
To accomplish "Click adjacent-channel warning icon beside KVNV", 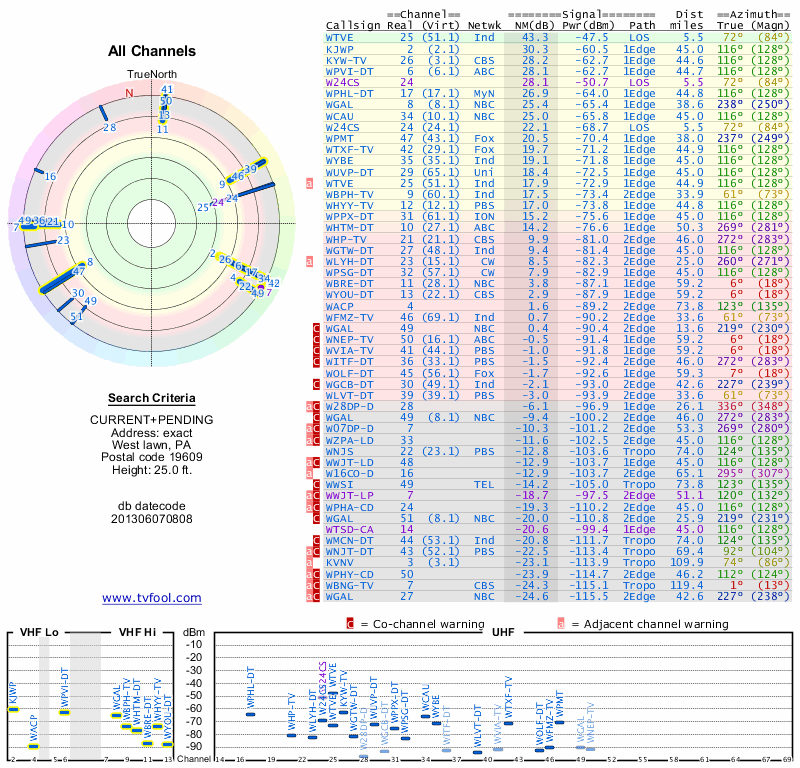I will coord(310,561).
